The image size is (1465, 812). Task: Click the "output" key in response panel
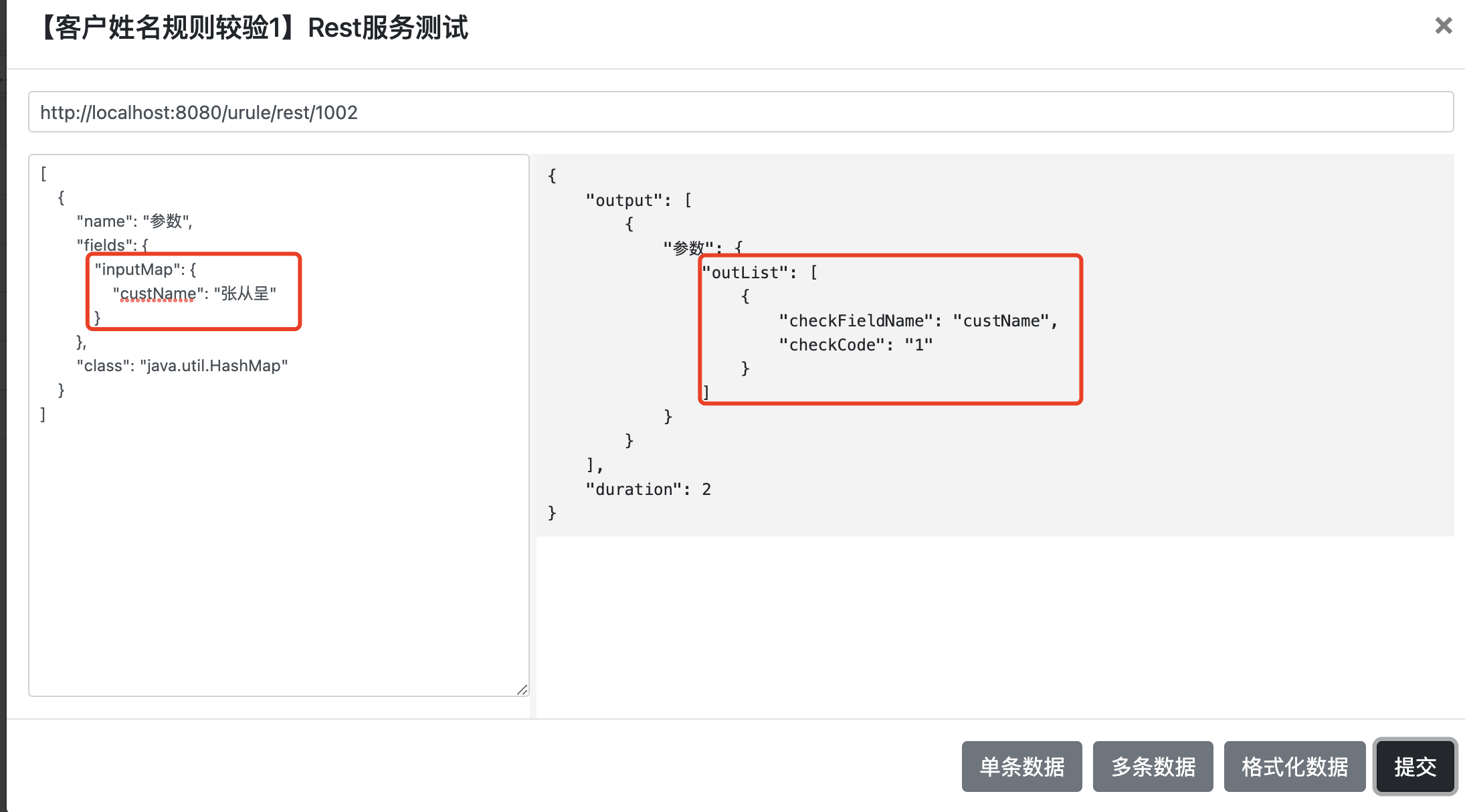coord(623,201)
